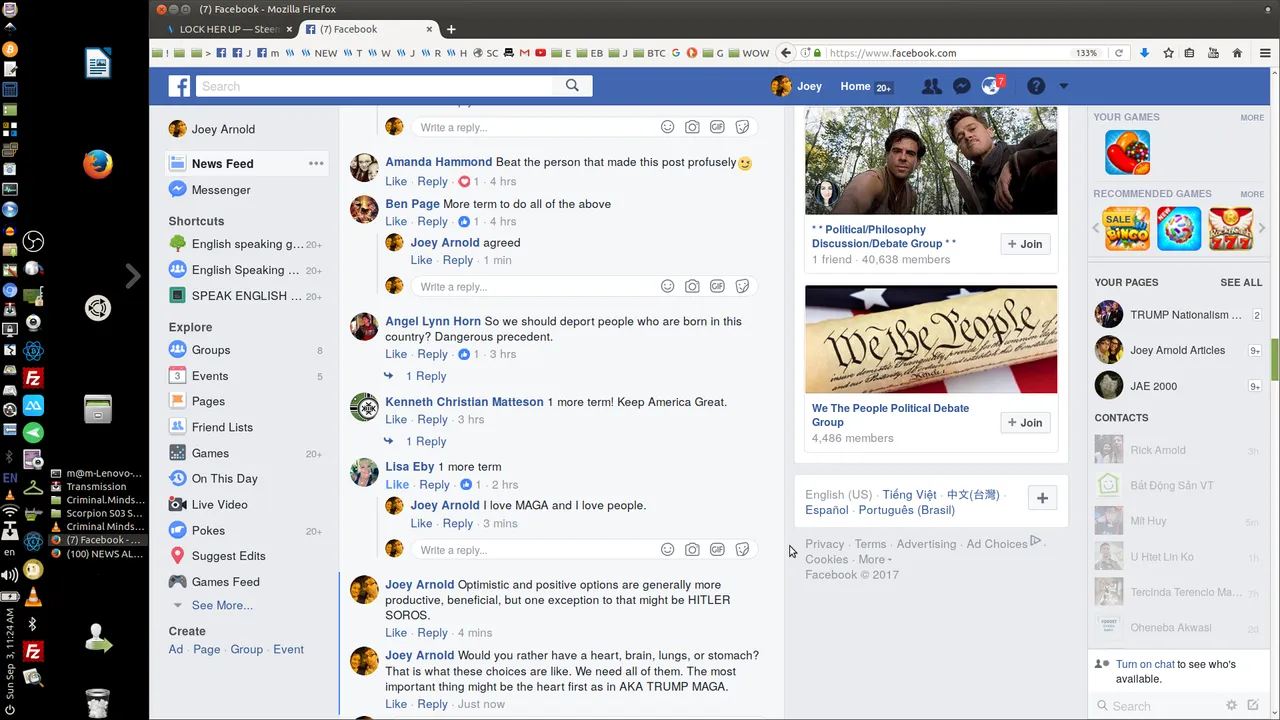Screen dimensions: 1280x720
Task: Open Bingo recommended game icon
Action: point(1126,228)
